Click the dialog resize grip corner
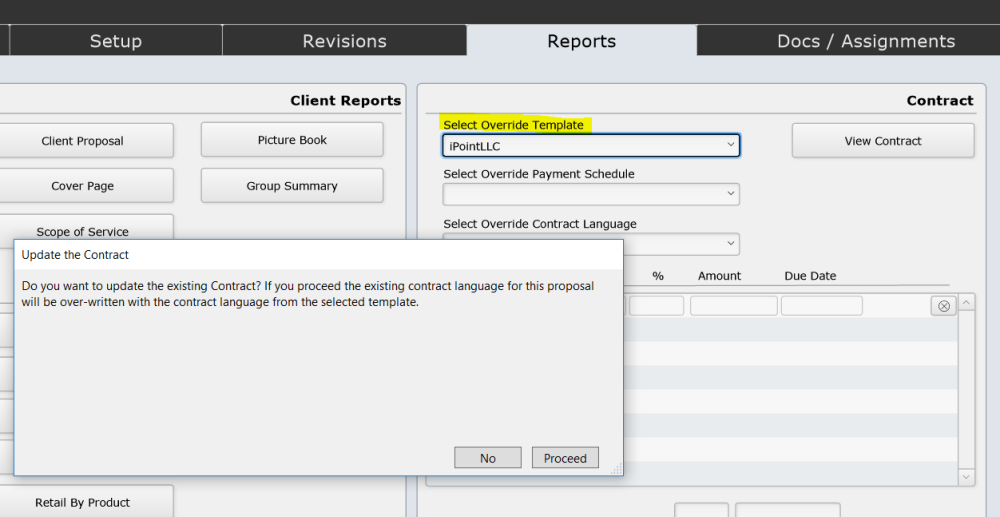The width and height of the screenshot is (1000, 517). [617, 469]
